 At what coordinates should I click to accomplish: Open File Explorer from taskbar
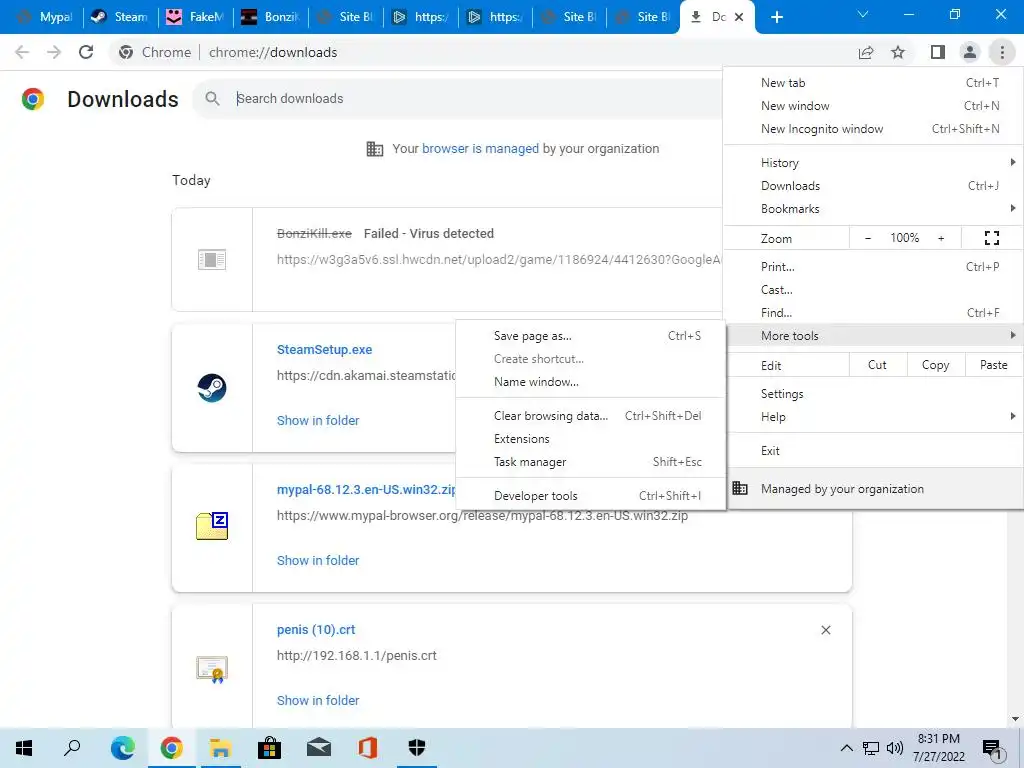click(x=220, y=748)
